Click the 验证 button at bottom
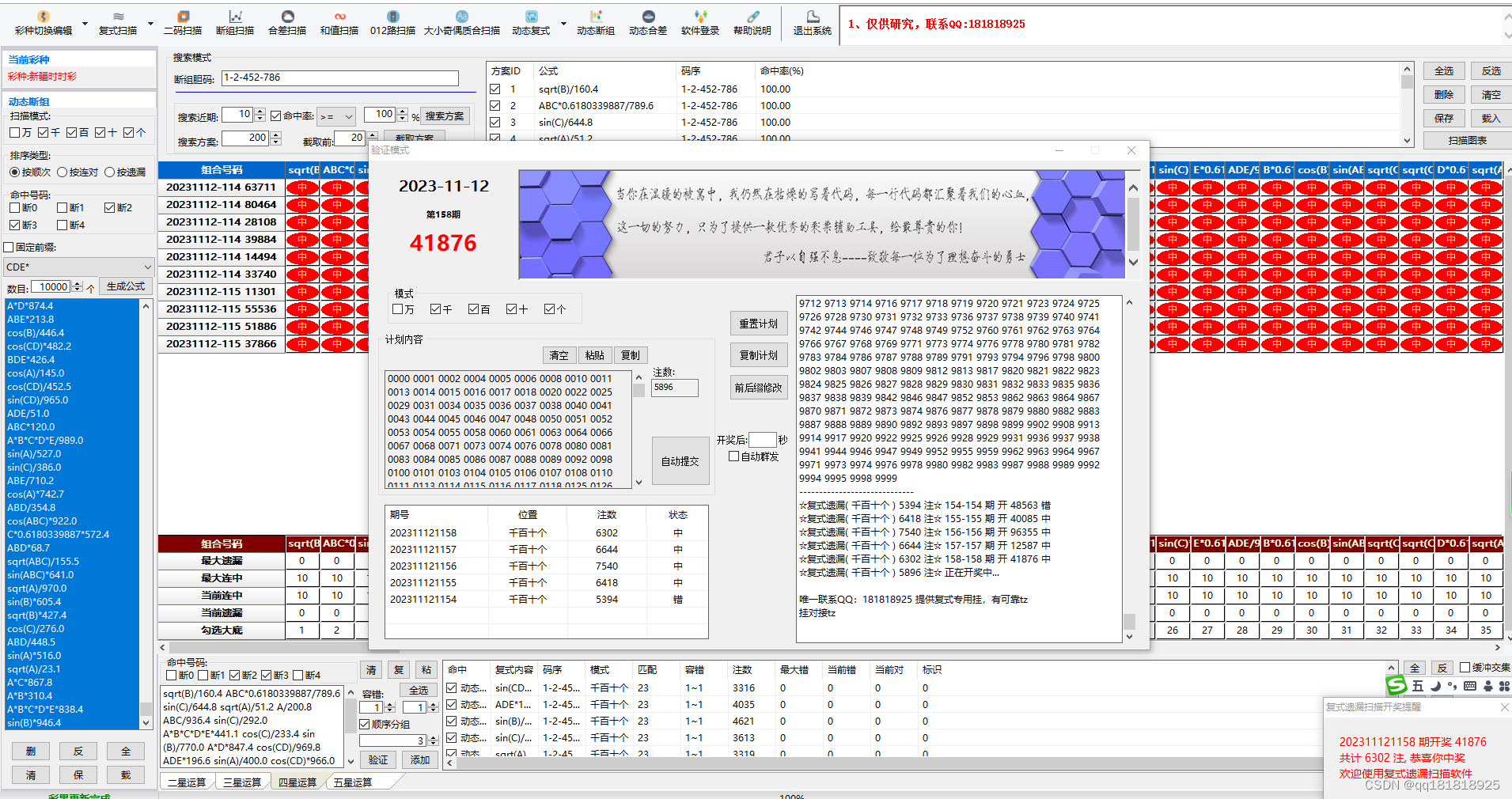The image size is (1512, 799). point(378,760)
